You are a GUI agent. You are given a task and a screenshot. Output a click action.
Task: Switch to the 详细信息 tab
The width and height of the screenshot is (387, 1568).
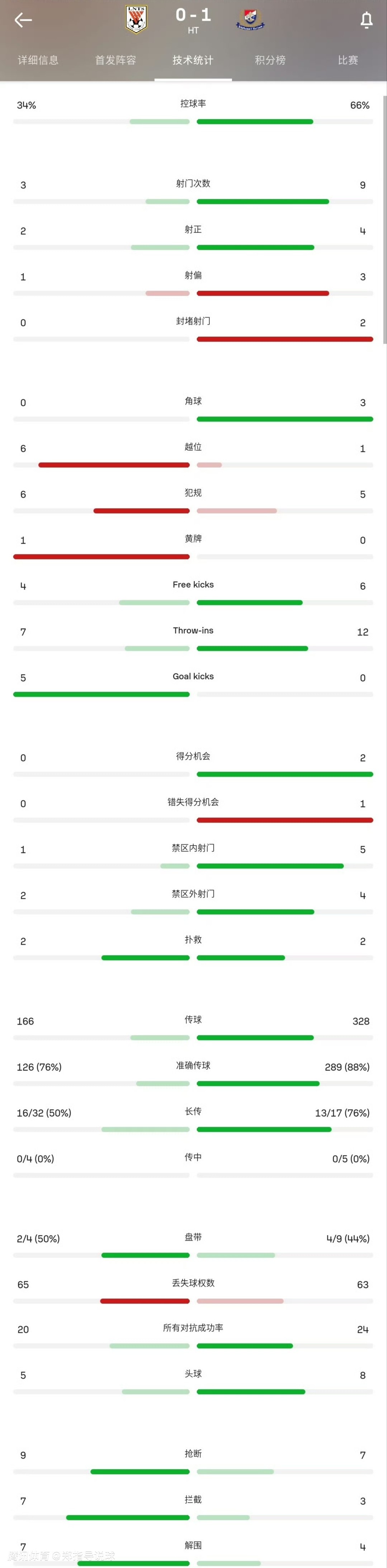[x=38, y=60]
